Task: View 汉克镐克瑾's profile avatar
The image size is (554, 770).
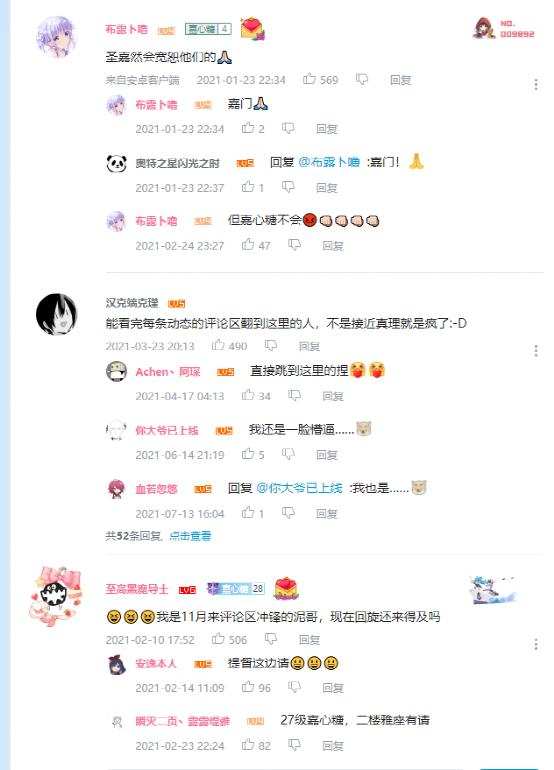Action: tap(57, 314)
